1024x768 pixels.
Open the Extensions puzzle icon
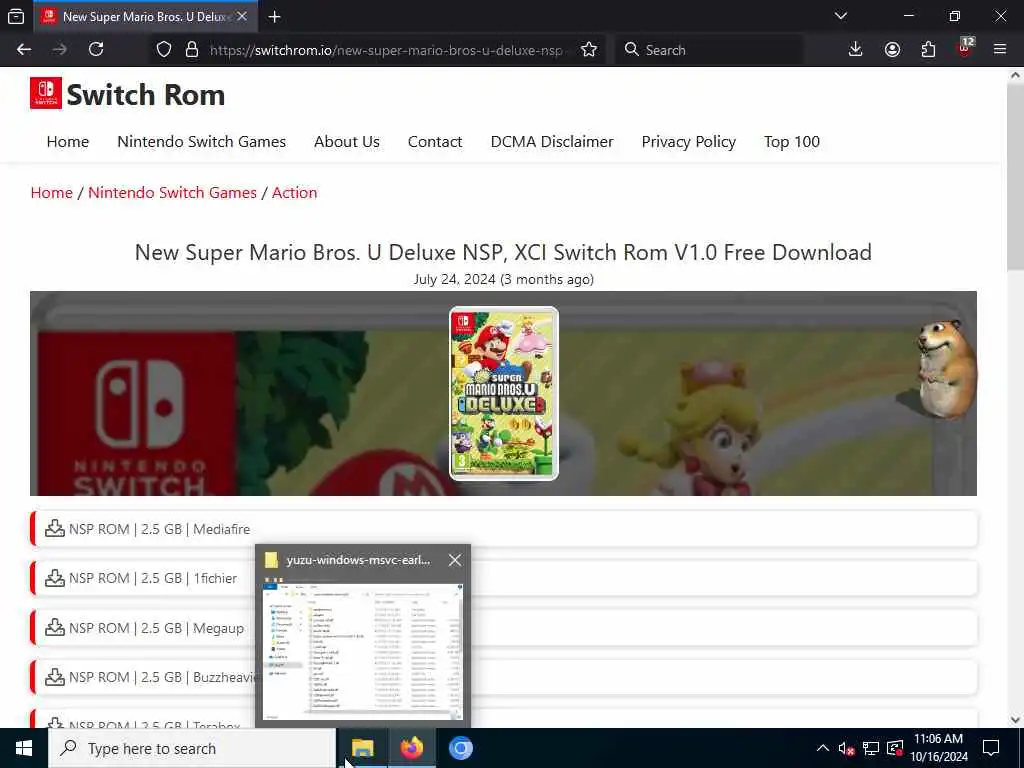(x=928, y=50)
